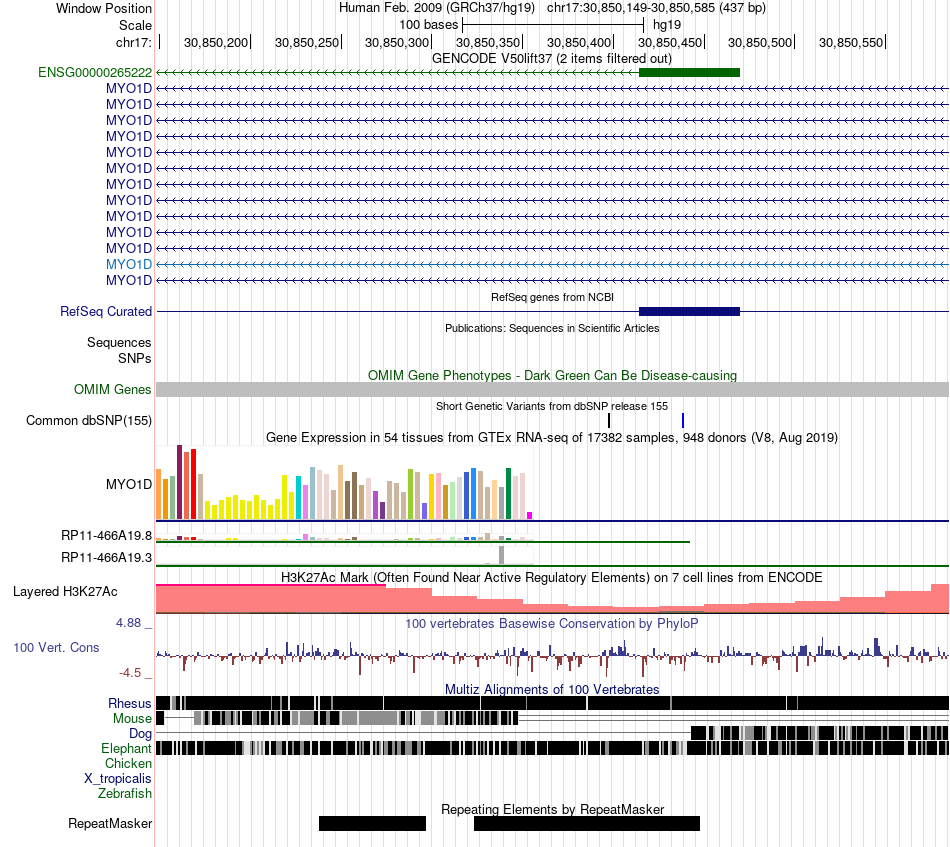950x847 pixels.
Task: Click the X_tropicalis alignment label
Action: [118, 779]
